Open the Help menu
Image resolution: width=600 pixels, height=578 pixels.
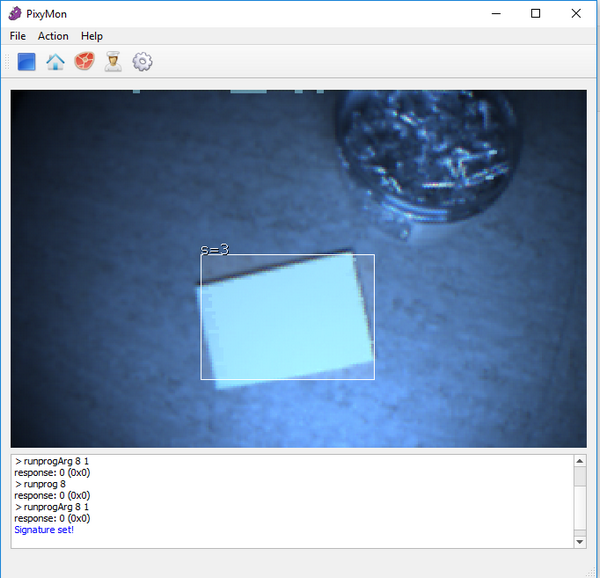(92, 36)
